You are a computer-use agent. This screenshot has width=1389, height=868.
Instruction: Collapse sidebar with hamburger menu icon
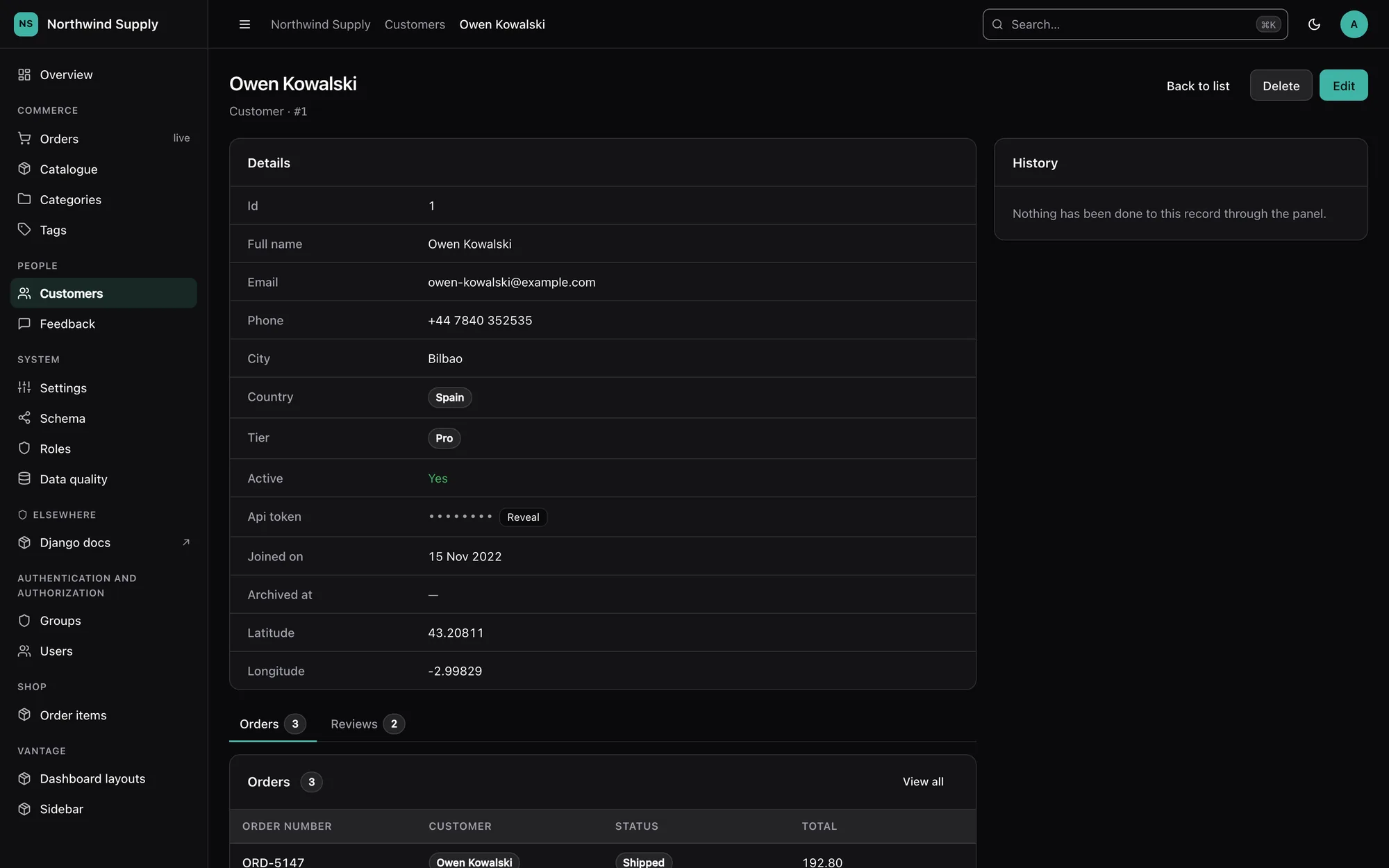244,24
